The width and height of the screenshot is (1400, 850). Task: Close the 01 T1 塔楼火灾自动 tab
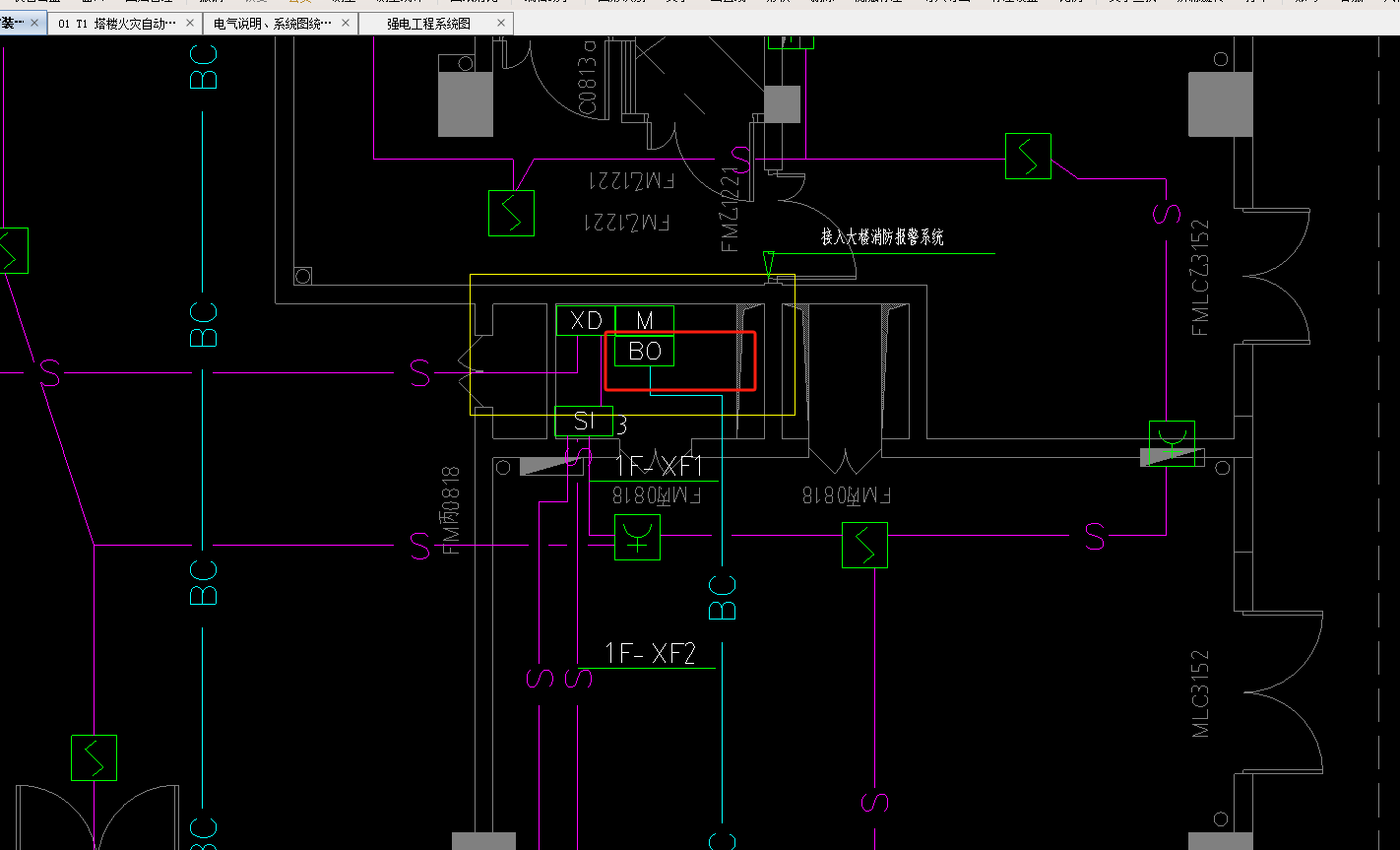point(191,24)
